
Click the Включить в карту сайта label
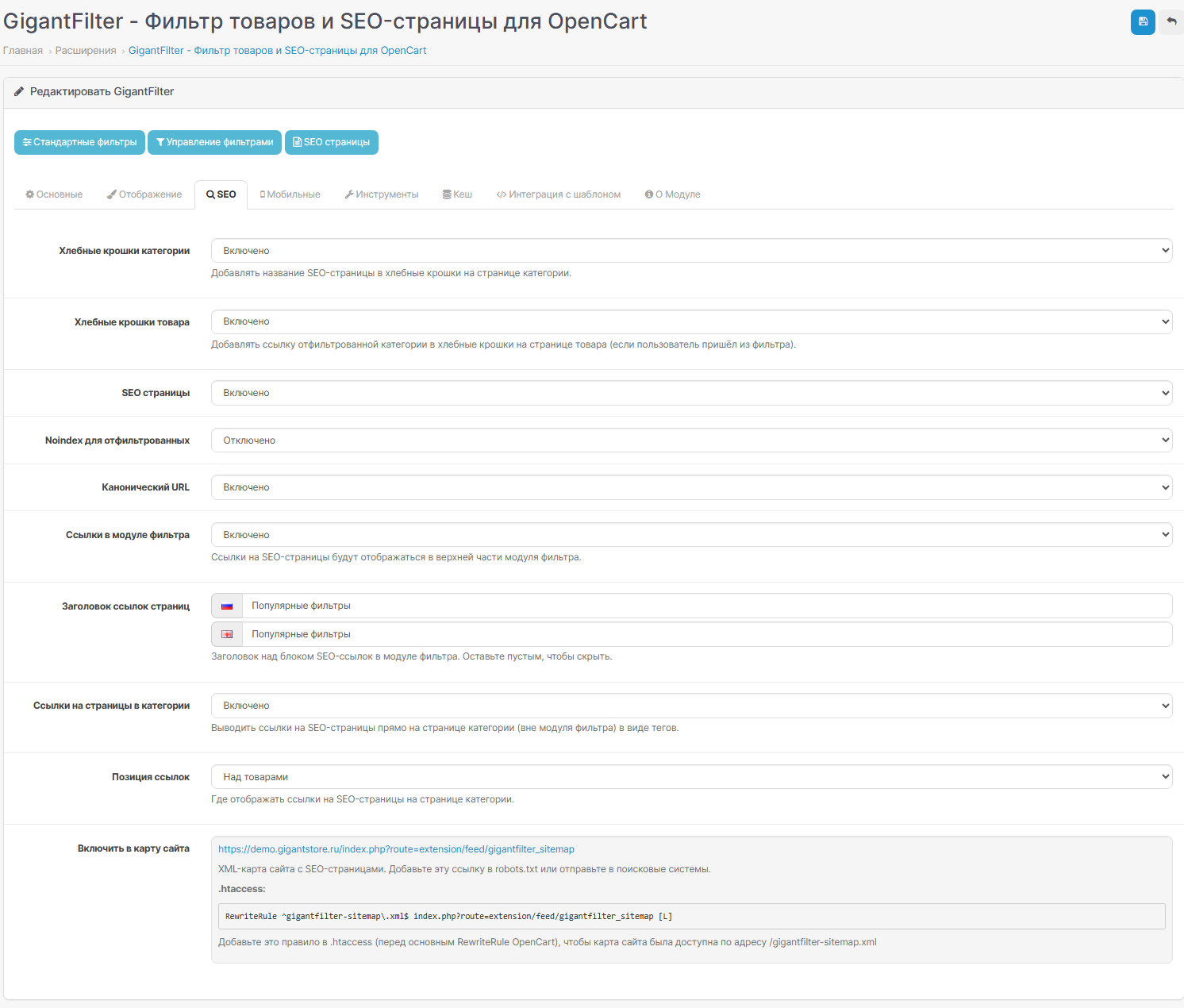[133, 848]
